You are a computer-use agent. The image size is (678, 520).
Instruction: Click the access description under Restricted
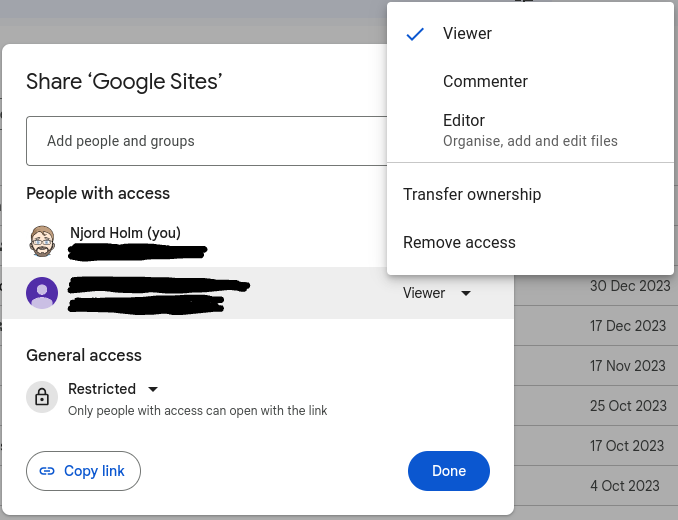point(198,411)
